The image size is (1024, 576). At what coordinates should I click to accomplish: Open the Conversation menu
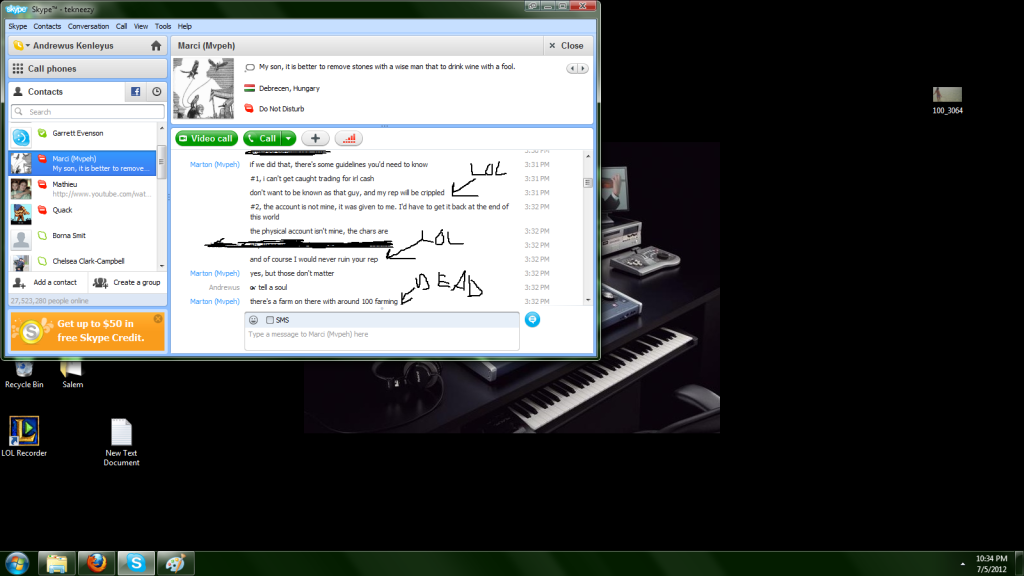[88, 26]
